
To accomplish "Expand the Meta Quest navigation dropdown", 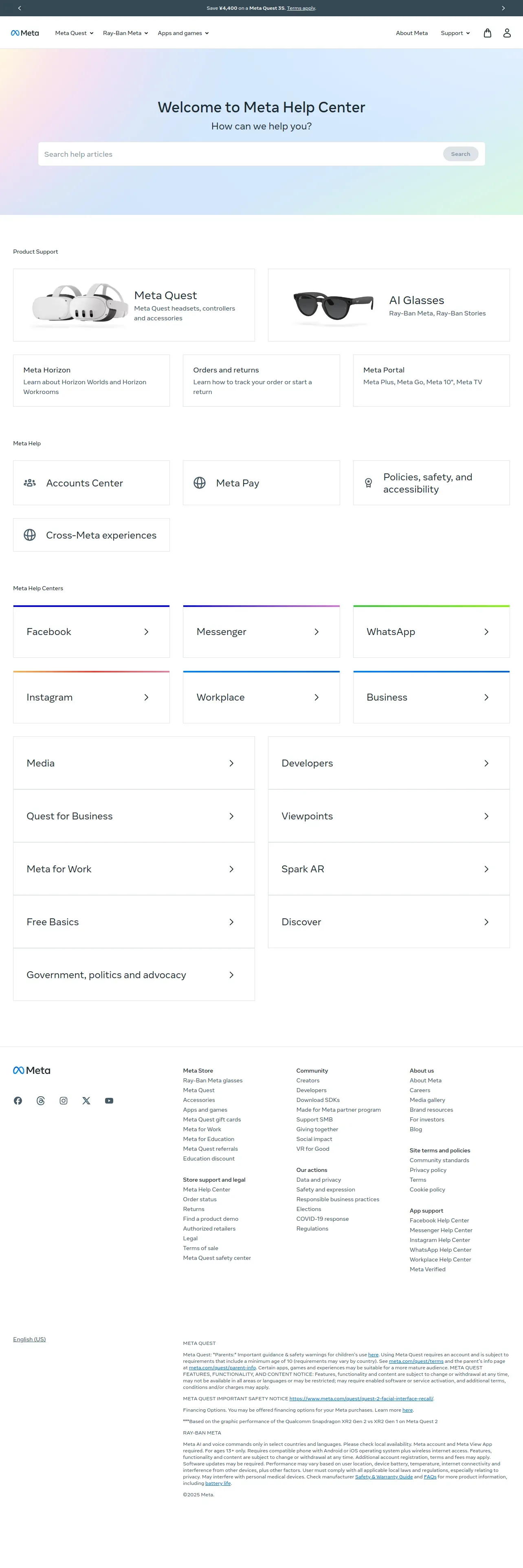I will coord(74,33).
